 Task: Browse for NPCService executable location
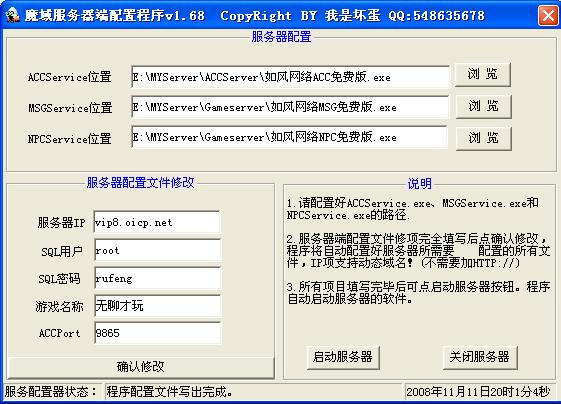click(483, 138)
